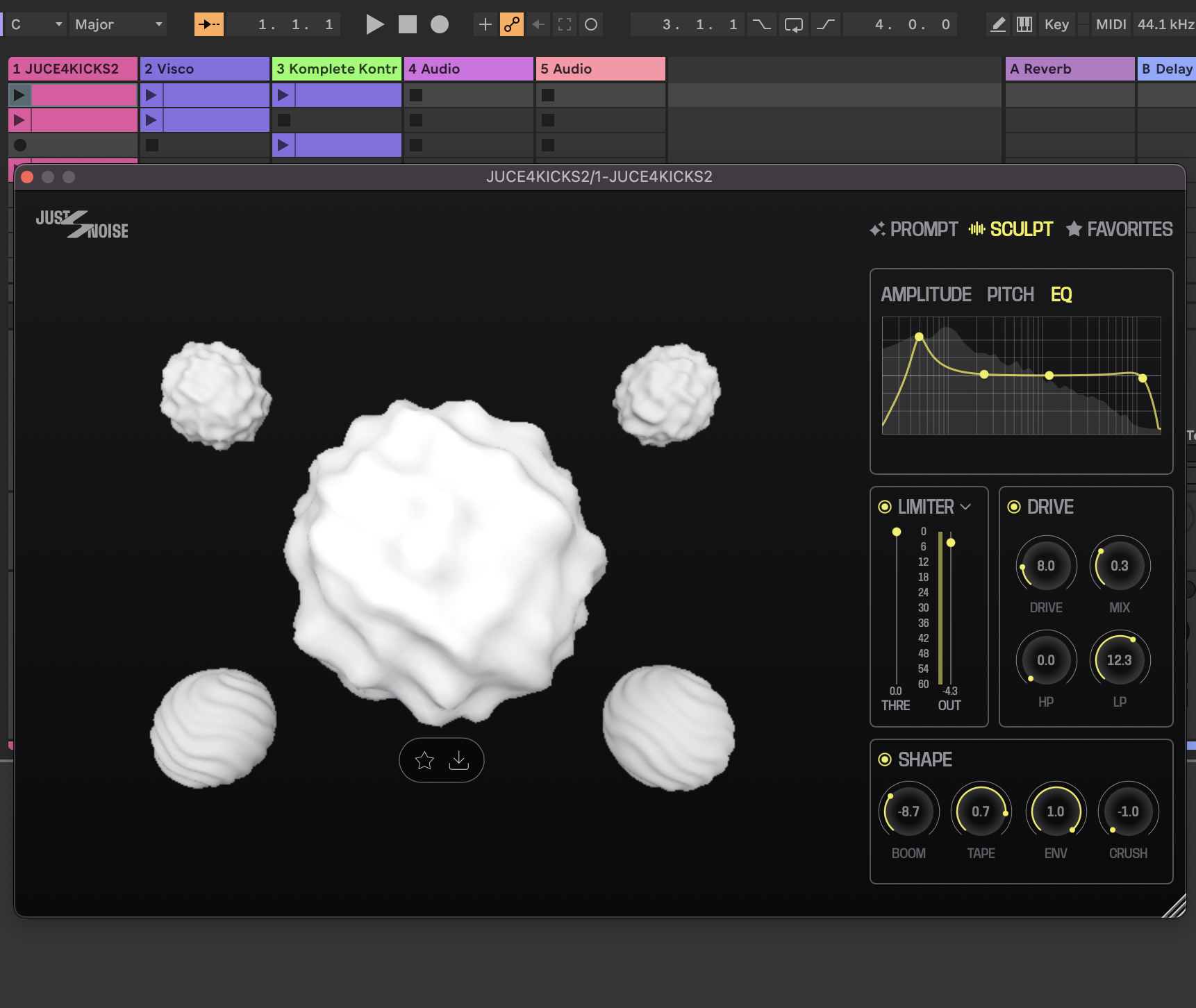This screenshot has width=1196, height=1008.
Task: Click the CRUSH knob showing -1.0
Action: 1128,812
